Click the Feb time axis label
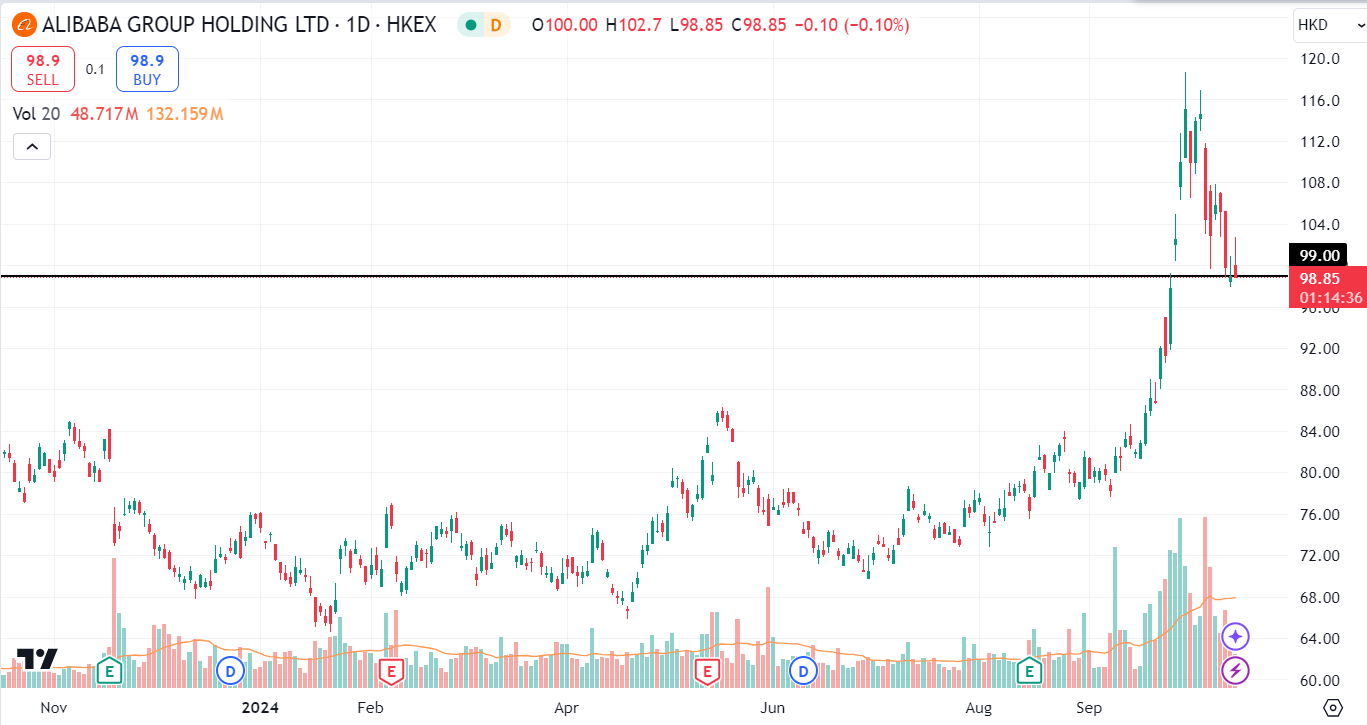Screen dimensions: 1367x725 [371, 708]
